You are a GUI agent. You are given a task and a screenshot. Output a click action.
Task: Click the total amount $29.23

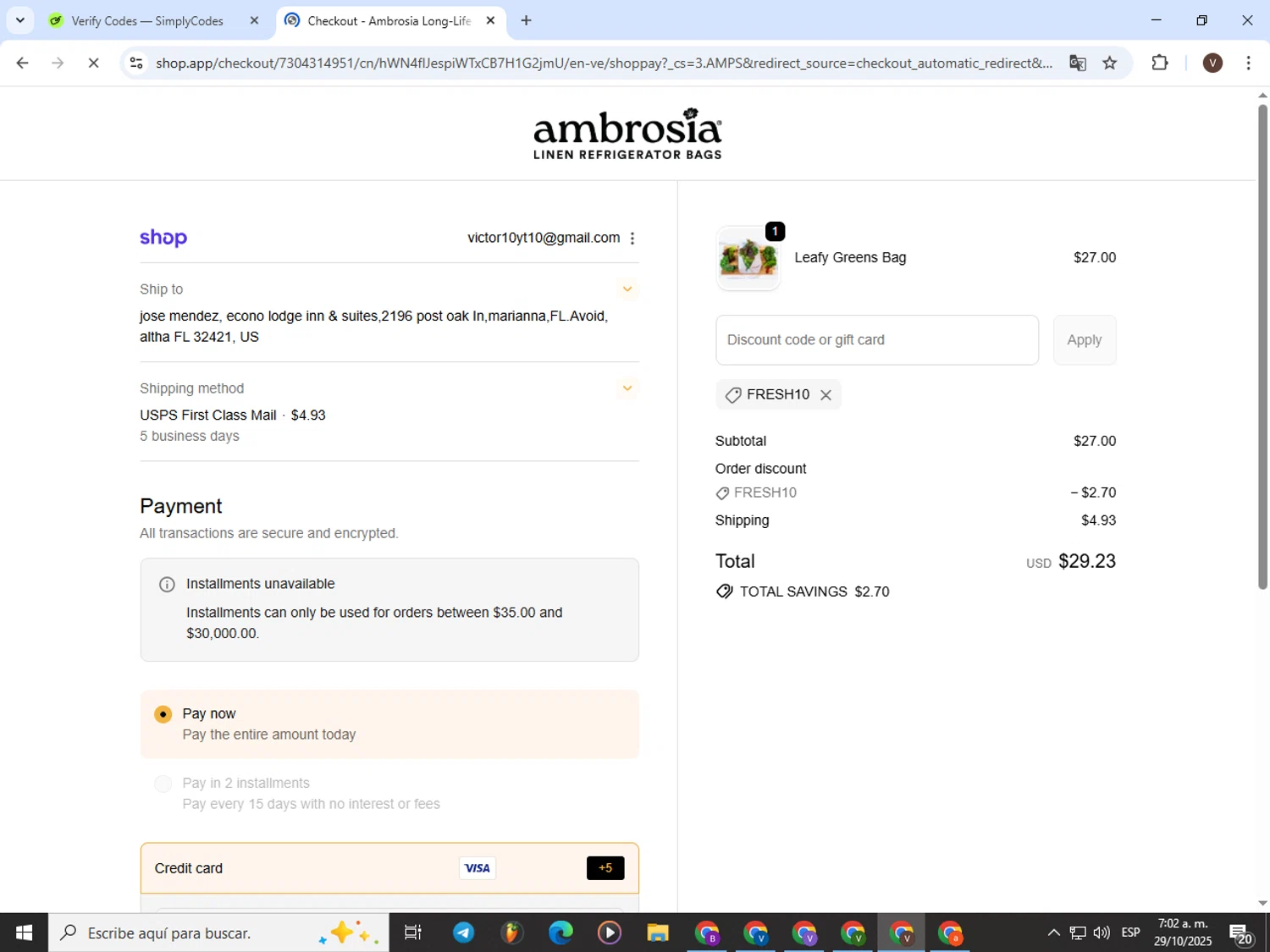tap(1087, 561)
